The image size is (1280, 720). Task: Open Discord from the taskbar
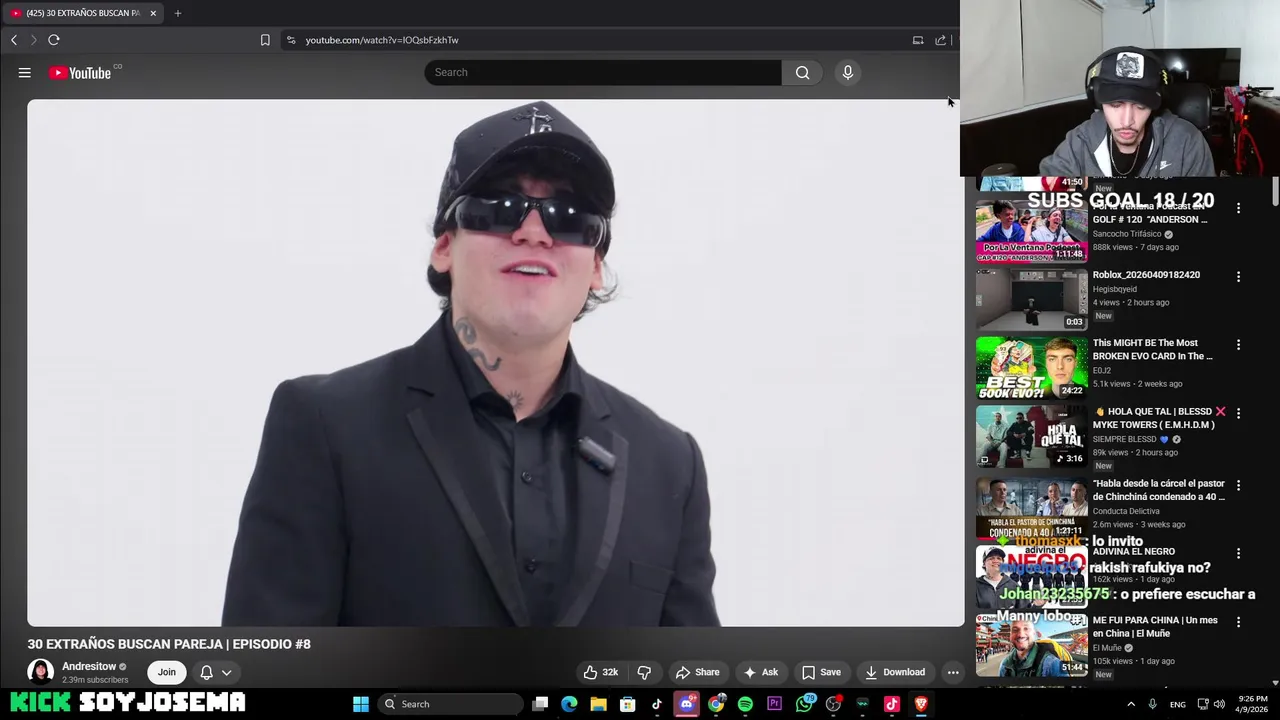pos(686,704)
